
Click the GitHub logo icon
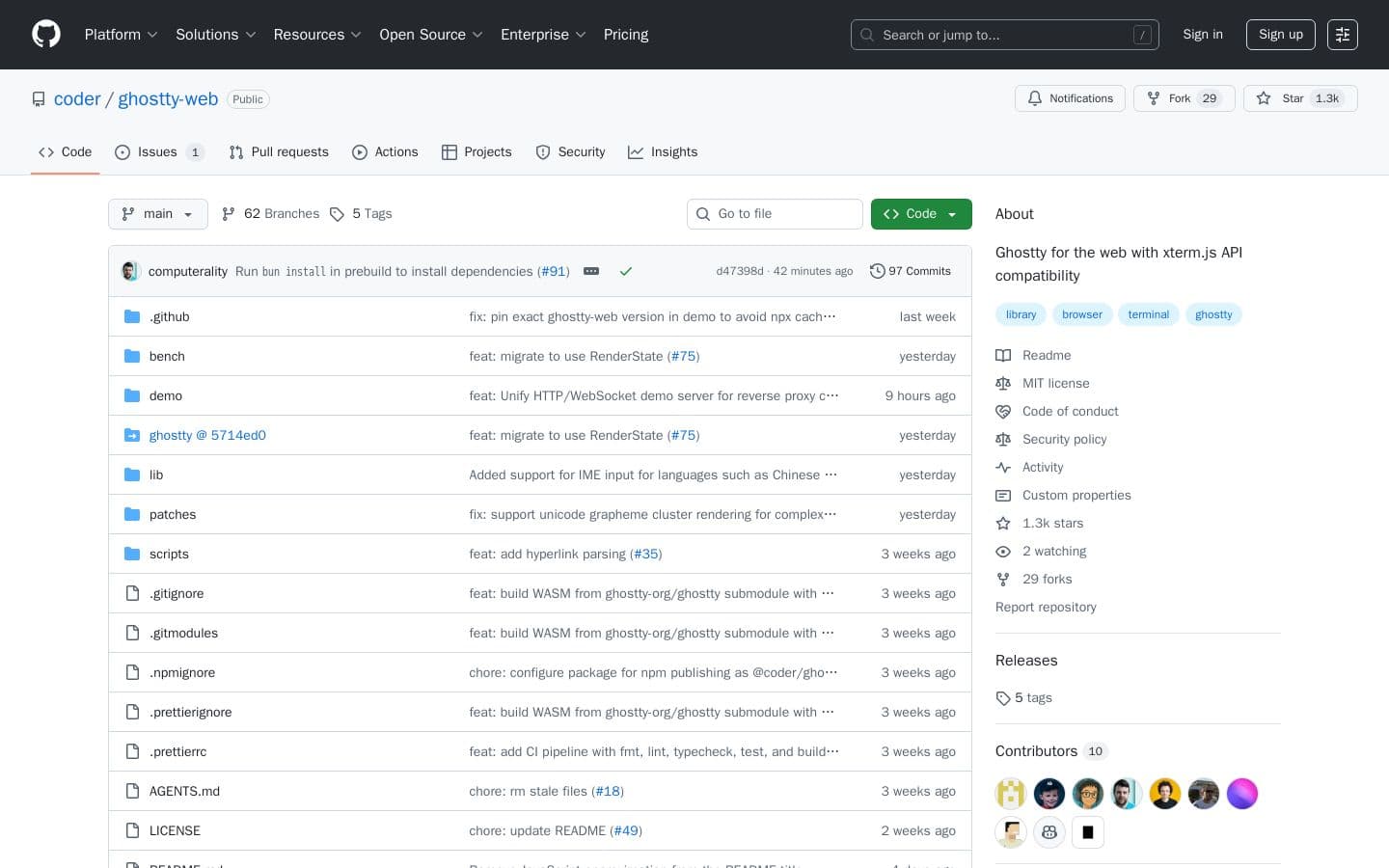point(46,34)
